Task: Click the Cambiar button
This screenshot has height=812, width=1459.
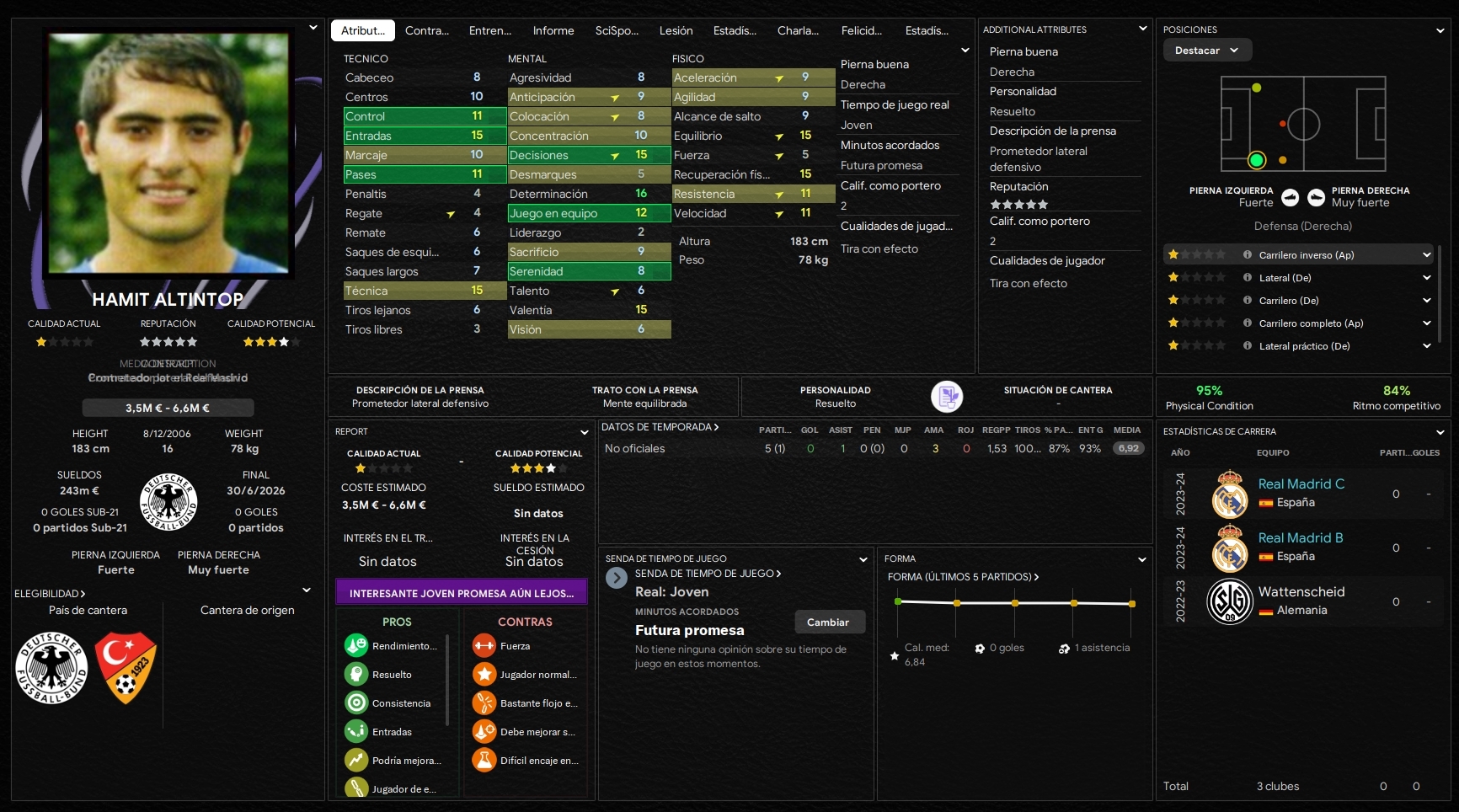Action: [x=829, y=622]
